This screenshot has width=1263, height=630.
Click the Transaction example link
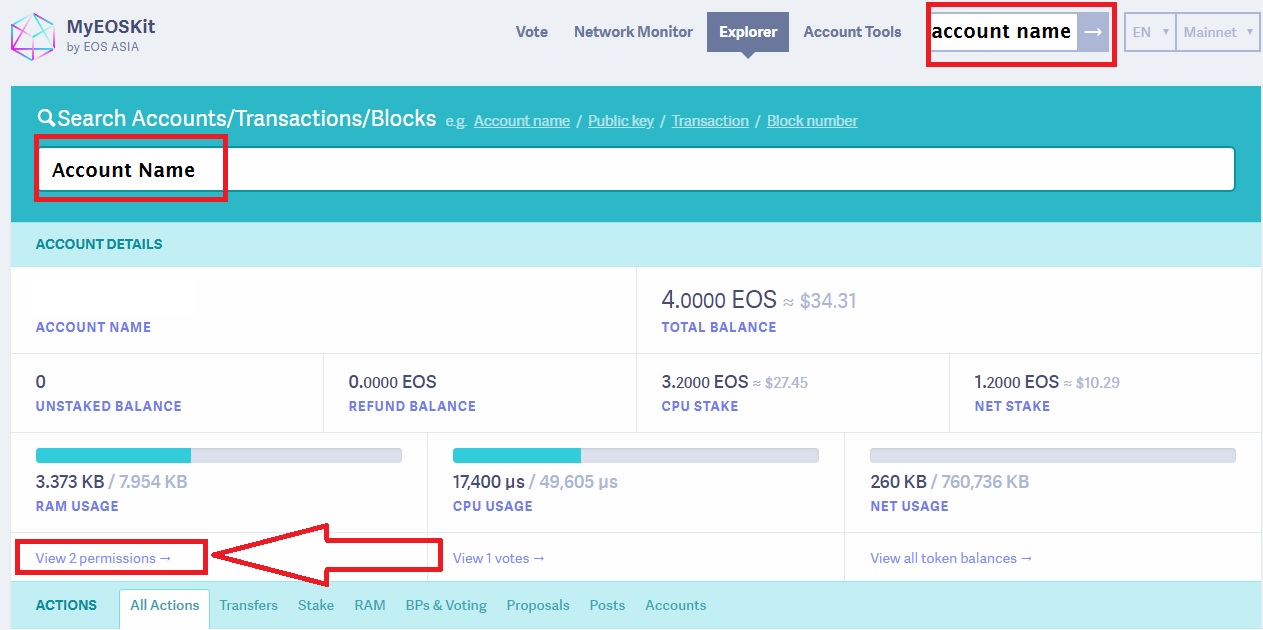pyautogui.click(x=710, y=121)
